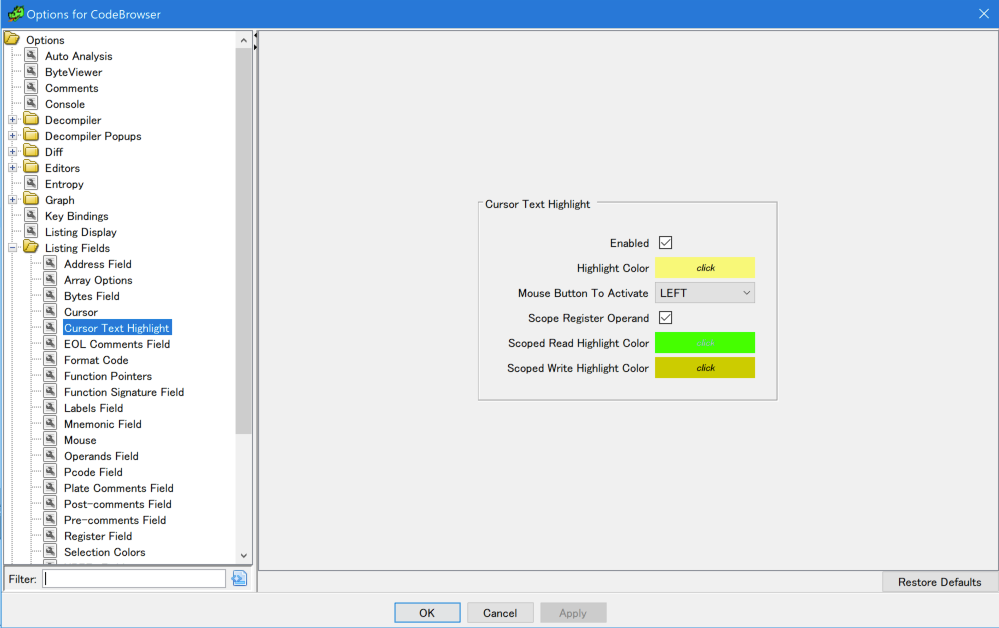
Task: Click the Labels Field options icon
Action: click(x=50, y=407)
